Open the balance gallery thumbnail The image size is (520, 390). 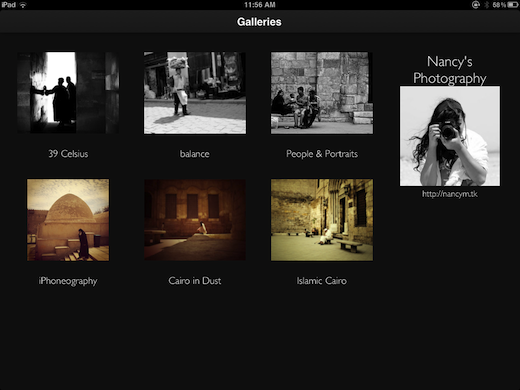(195, 93)
